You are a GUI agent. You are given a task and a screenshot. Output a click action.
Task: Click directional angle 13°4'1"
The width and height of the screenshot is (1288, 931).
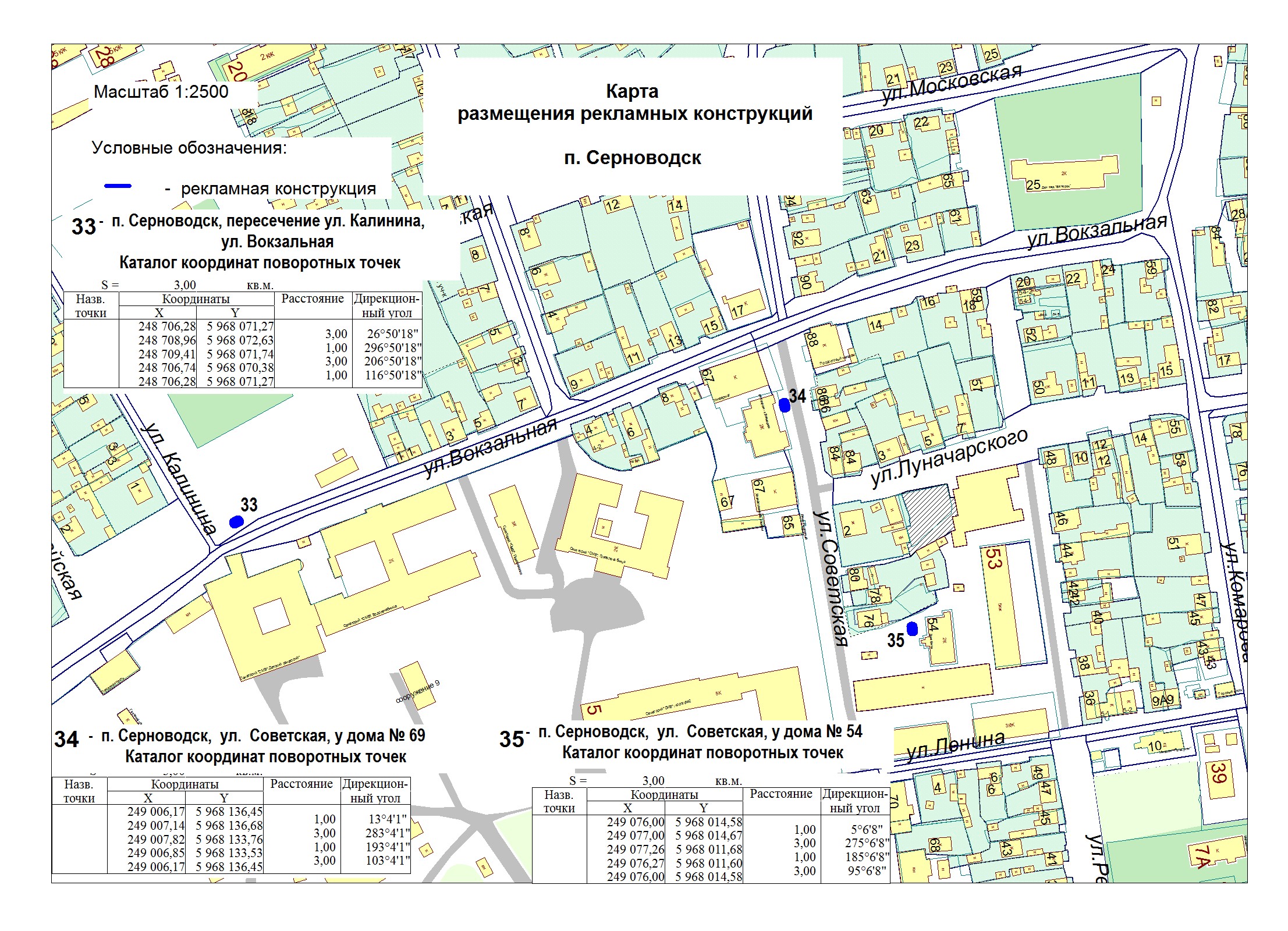[x=387, y=819]
